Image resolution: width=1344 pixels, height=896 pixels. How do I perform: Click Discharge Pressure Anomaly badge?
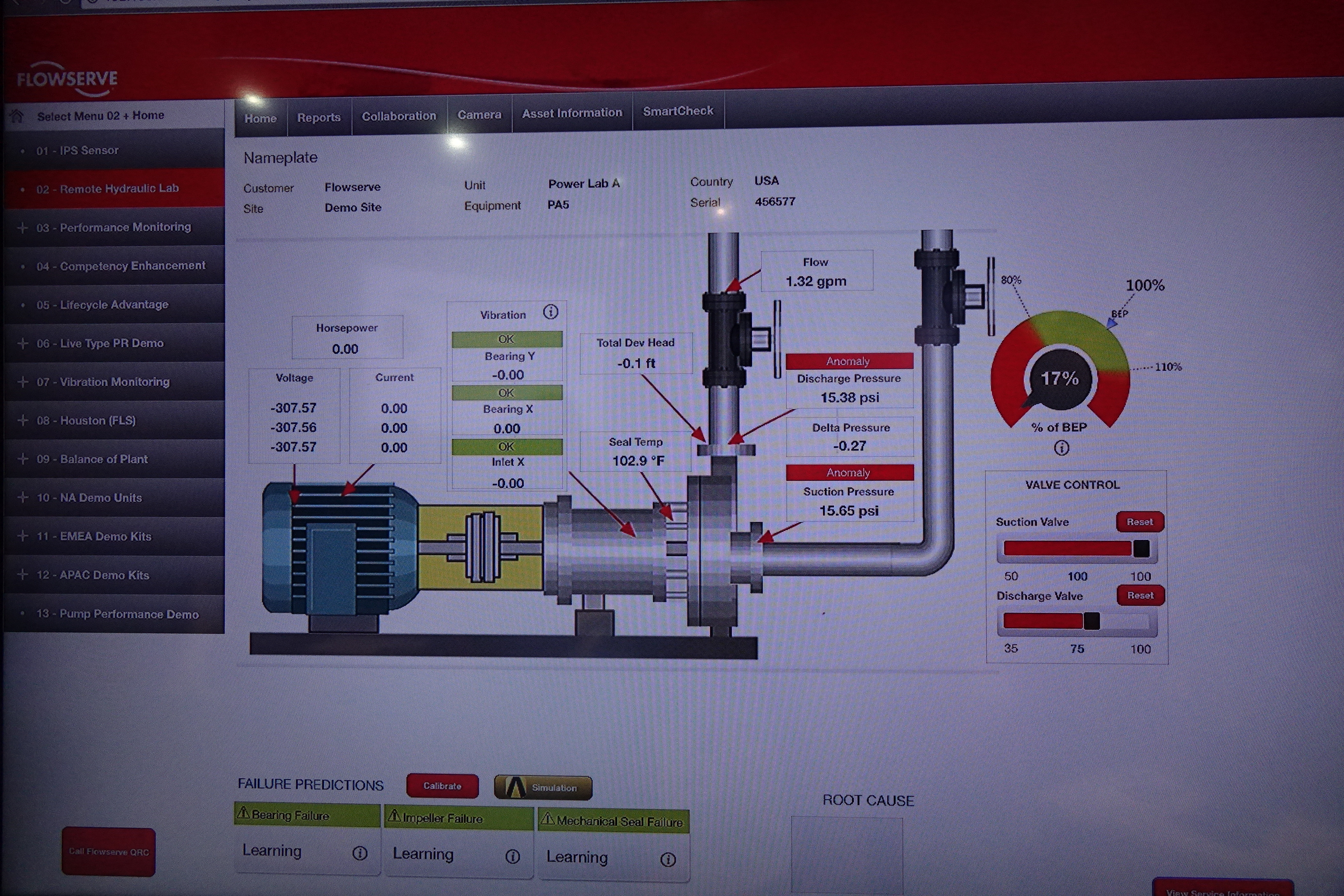click(849, 361)
